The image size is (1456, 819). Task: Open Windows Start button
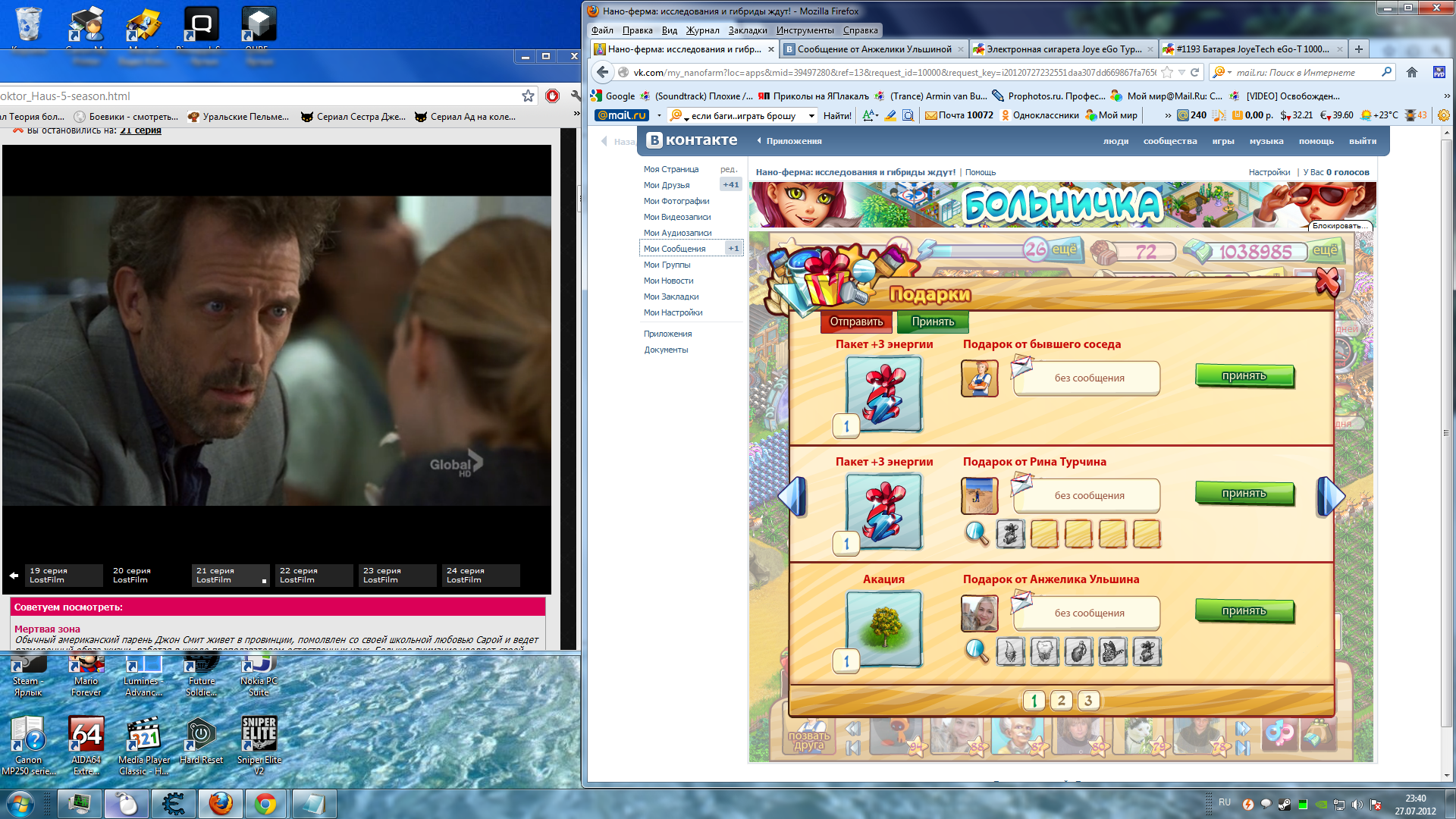[x=20, y=804]
